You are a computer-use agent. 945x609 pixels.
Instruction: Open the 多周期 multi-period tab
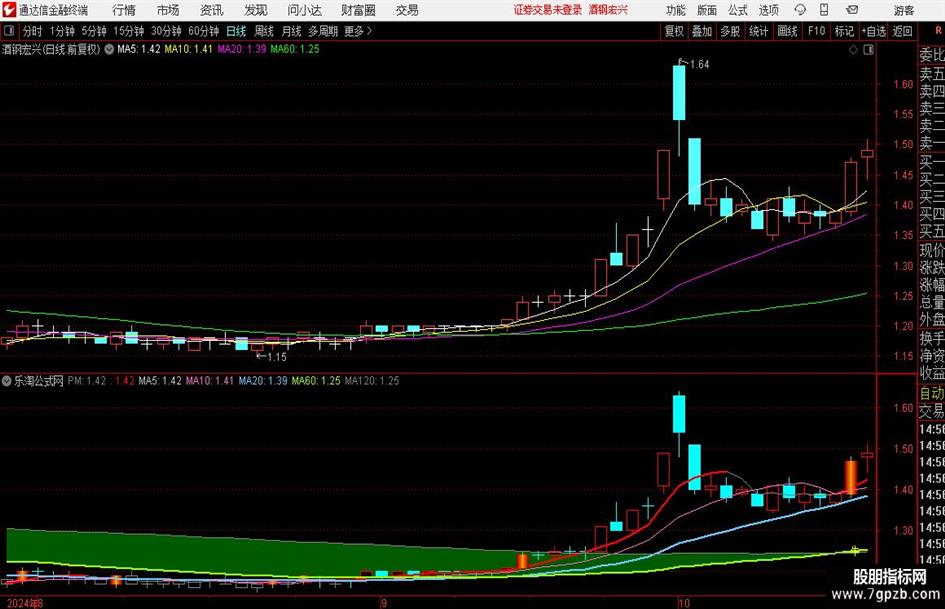coord(323,31)
